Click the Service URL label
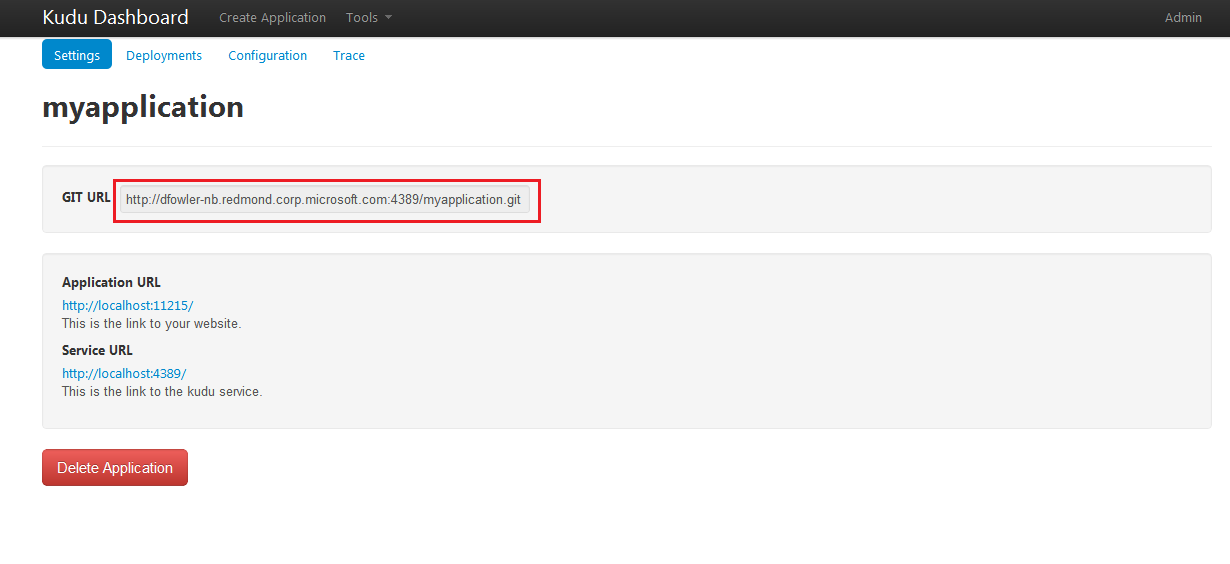1230x564 pixels. [97, 350]
